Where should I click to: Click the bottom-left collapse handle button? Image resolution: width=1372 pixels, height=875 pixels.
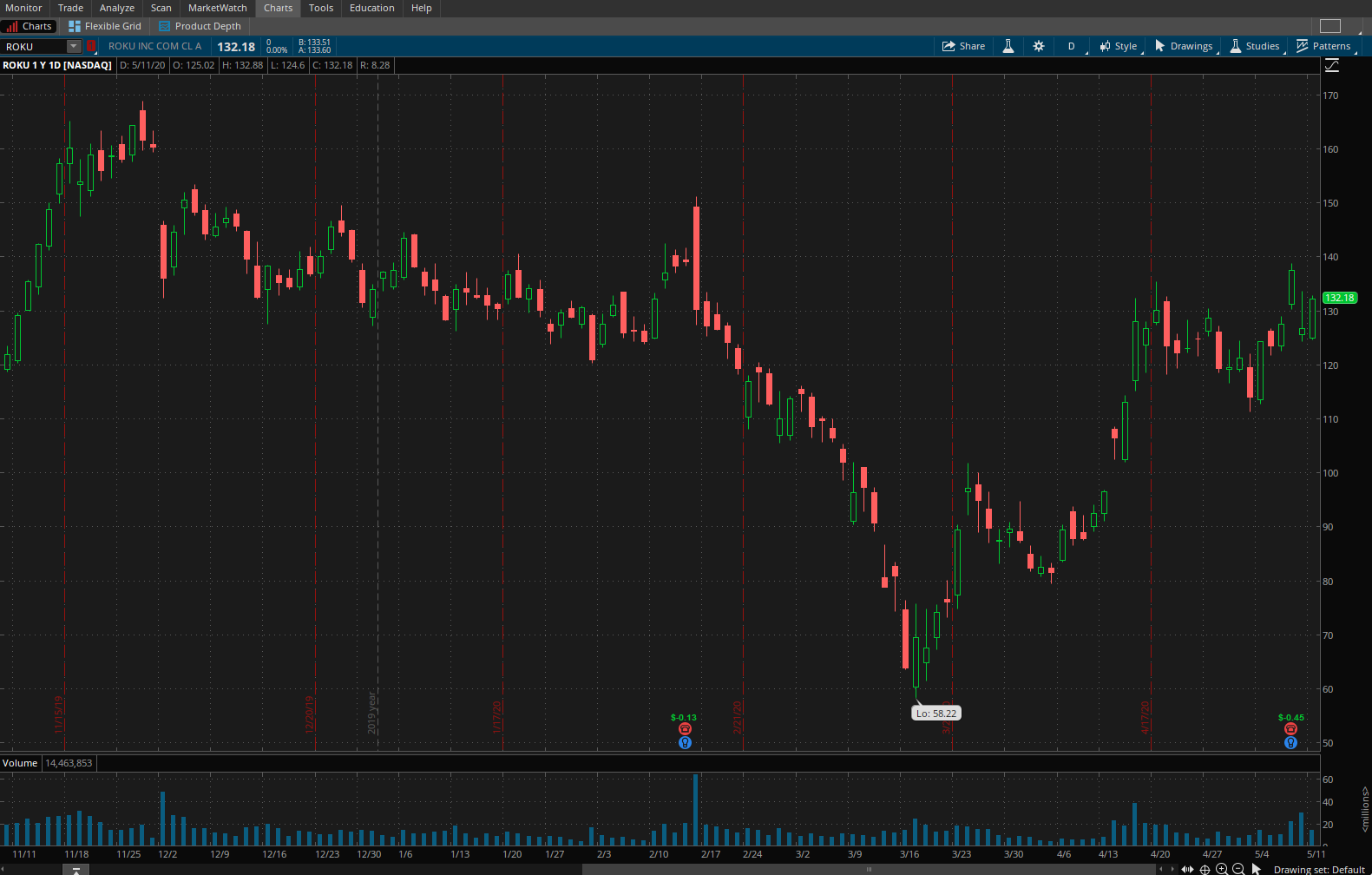(x=76, y=869)
